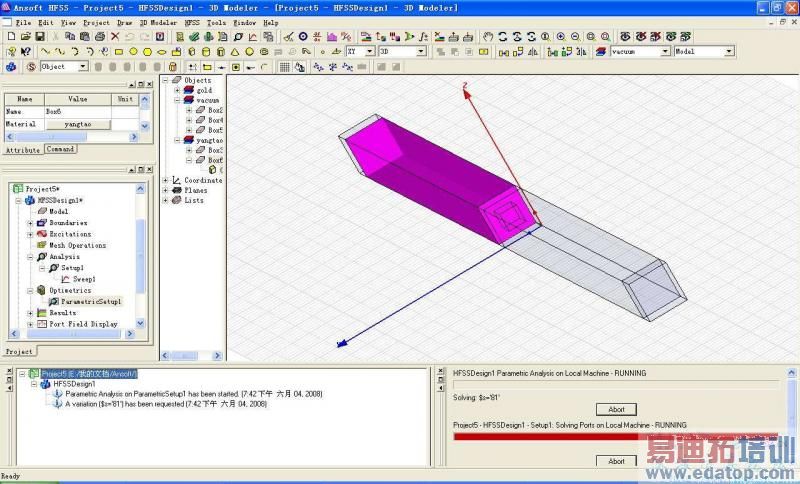
Task: Toggle the grid display icon
Action: point(285,67)
